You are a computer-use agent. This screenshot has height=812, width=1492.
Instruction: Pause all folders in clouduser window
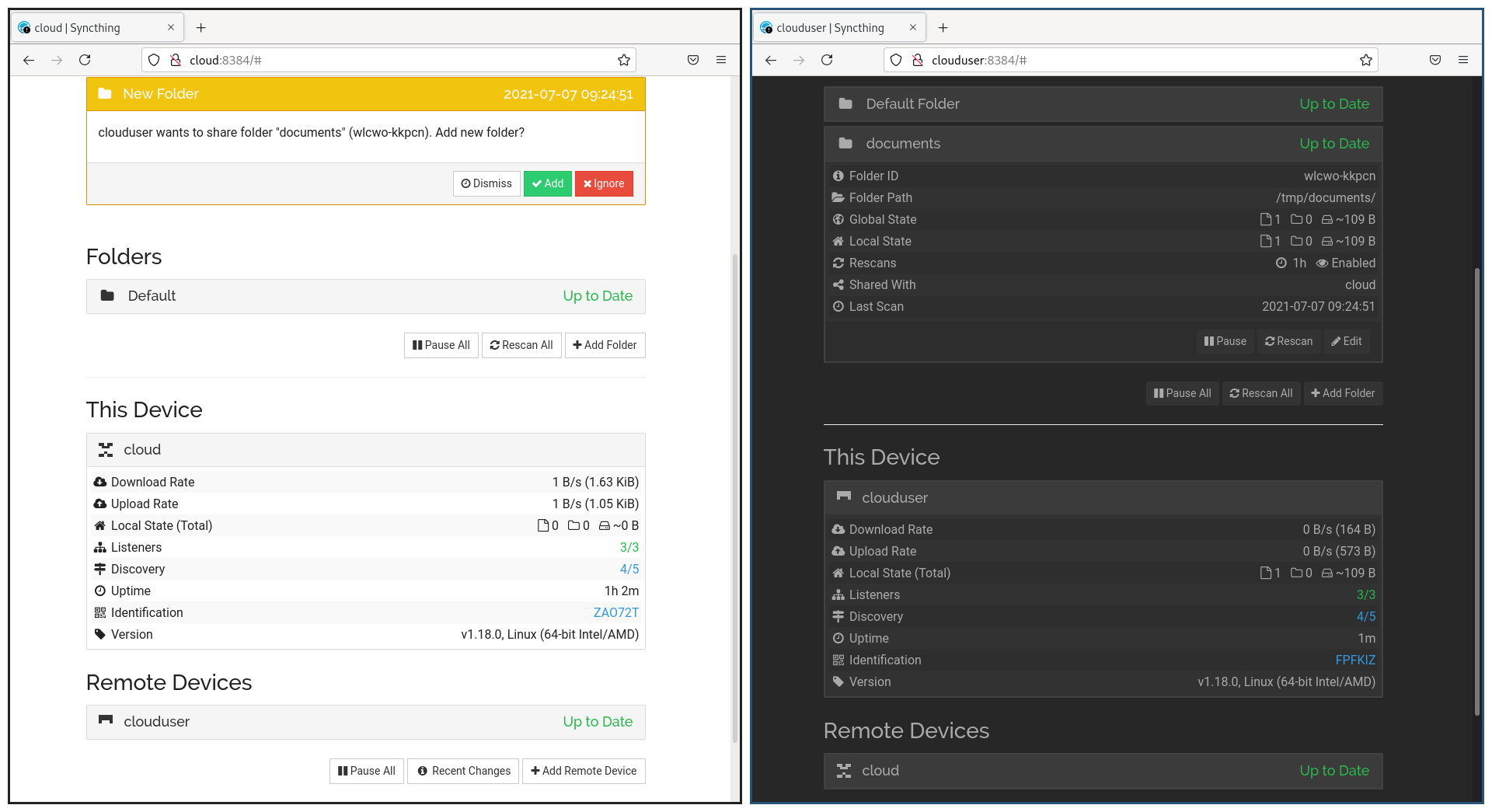click(x=1183, y=393)
